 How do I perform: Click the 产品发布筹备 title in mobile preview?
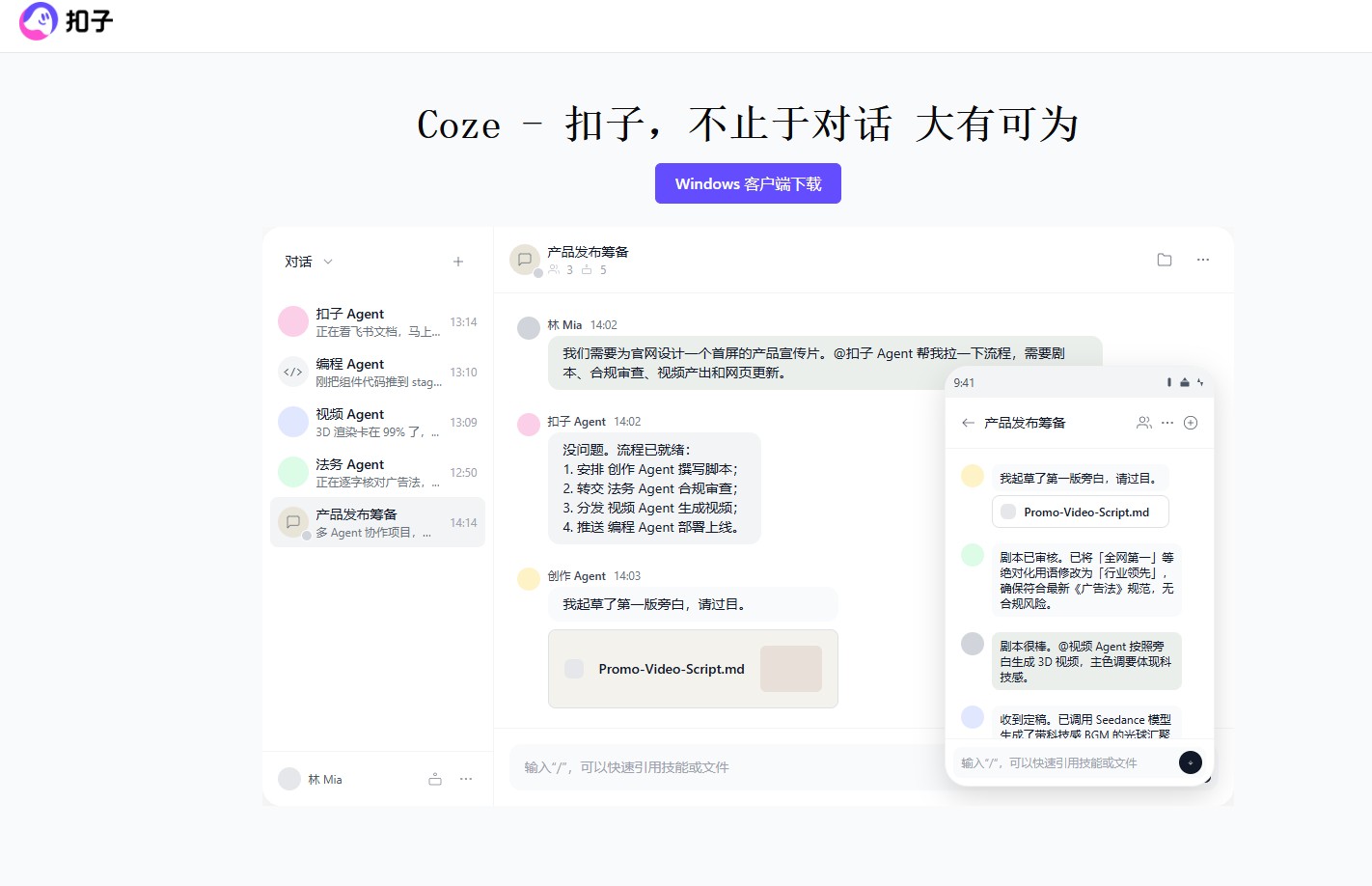(x=1025, y=423)
